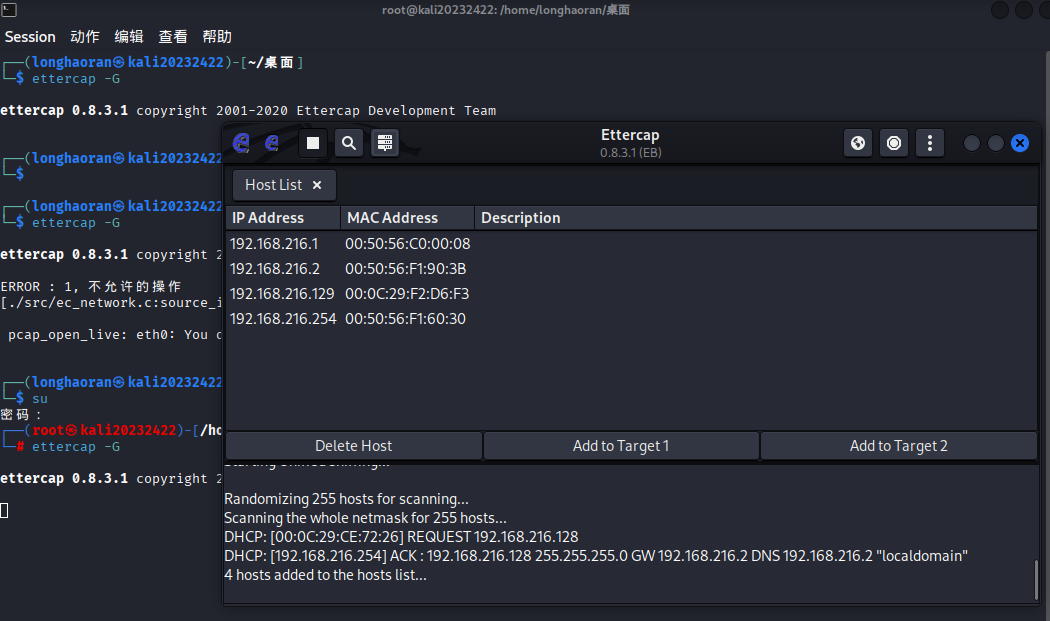Open the 动作 menu in terminal

(x=85, y=37)
